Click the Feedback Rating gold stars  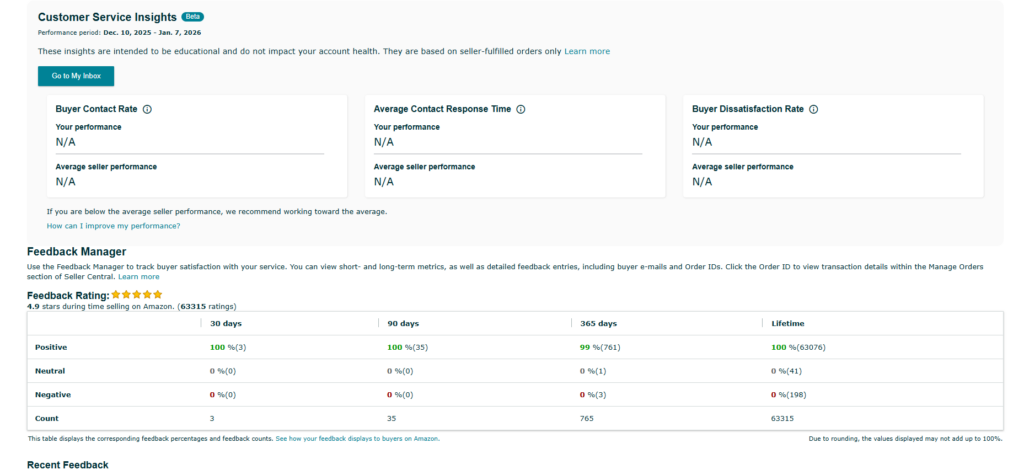tap(137, 295)
